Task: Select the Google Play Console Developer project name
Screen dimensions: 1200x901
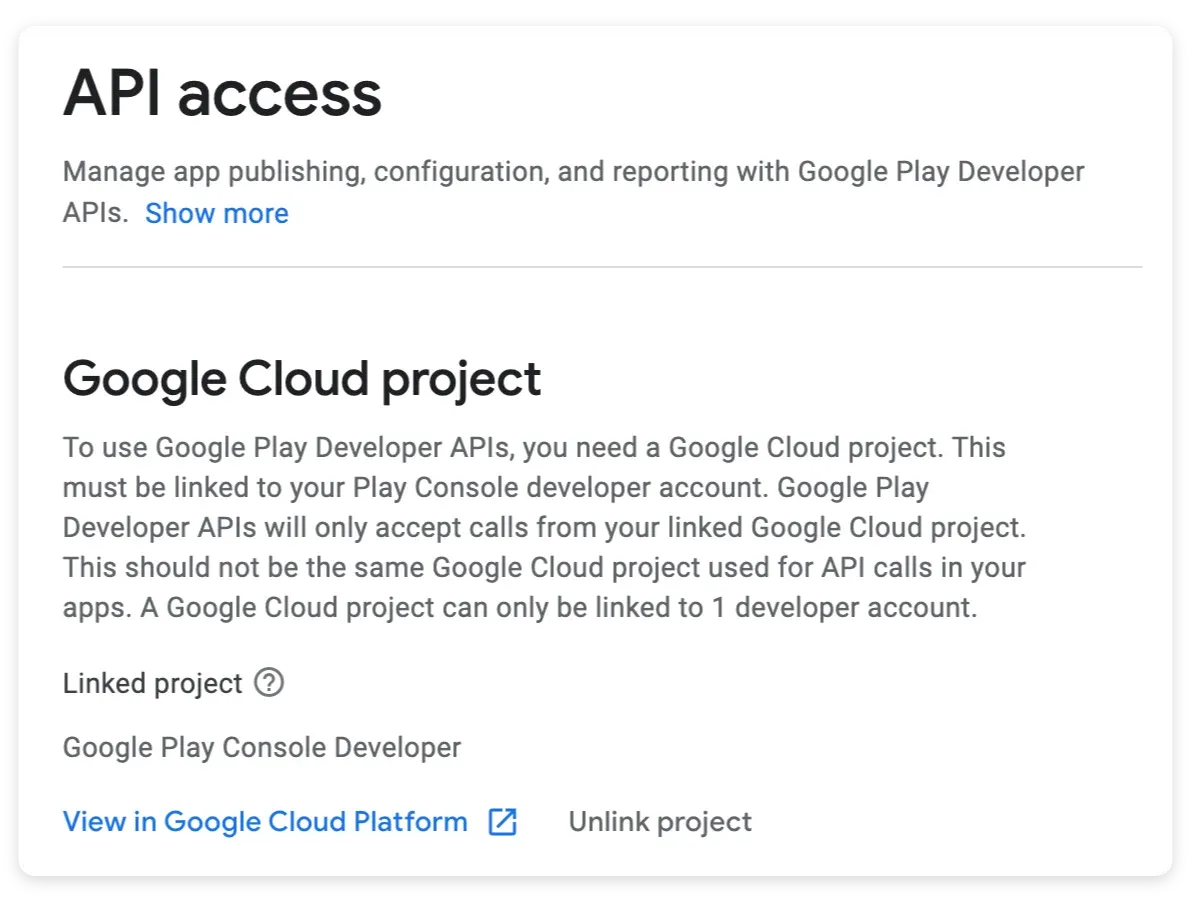Action: 262,747
